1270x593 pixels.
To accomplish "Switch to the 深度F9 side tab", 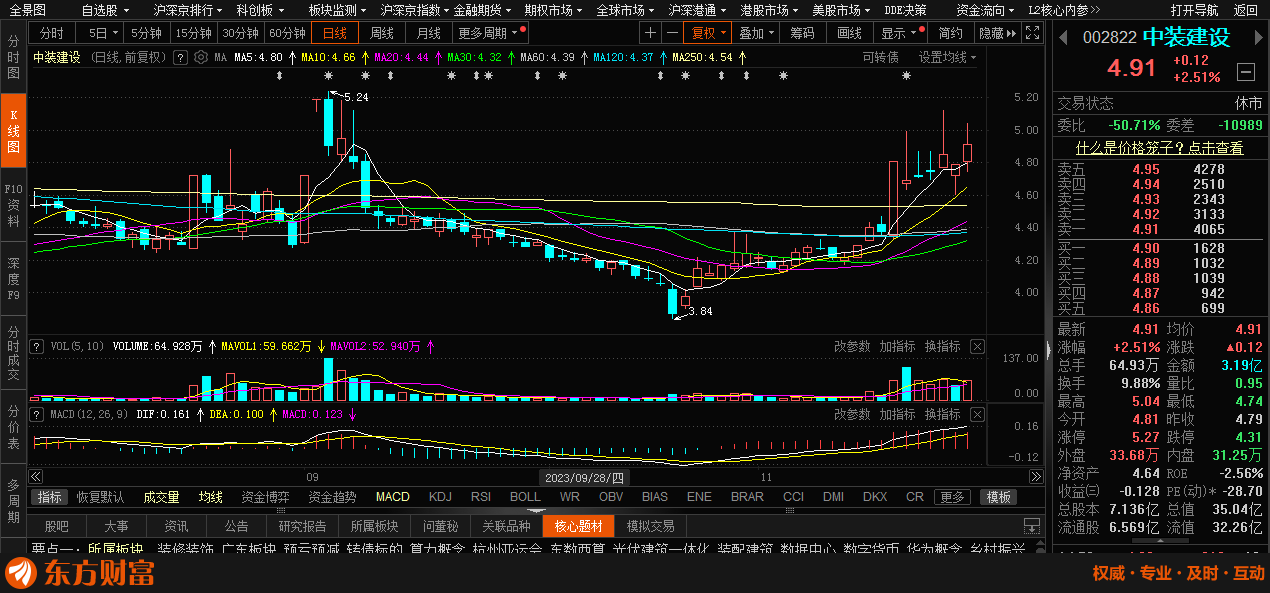I will 13,279.
